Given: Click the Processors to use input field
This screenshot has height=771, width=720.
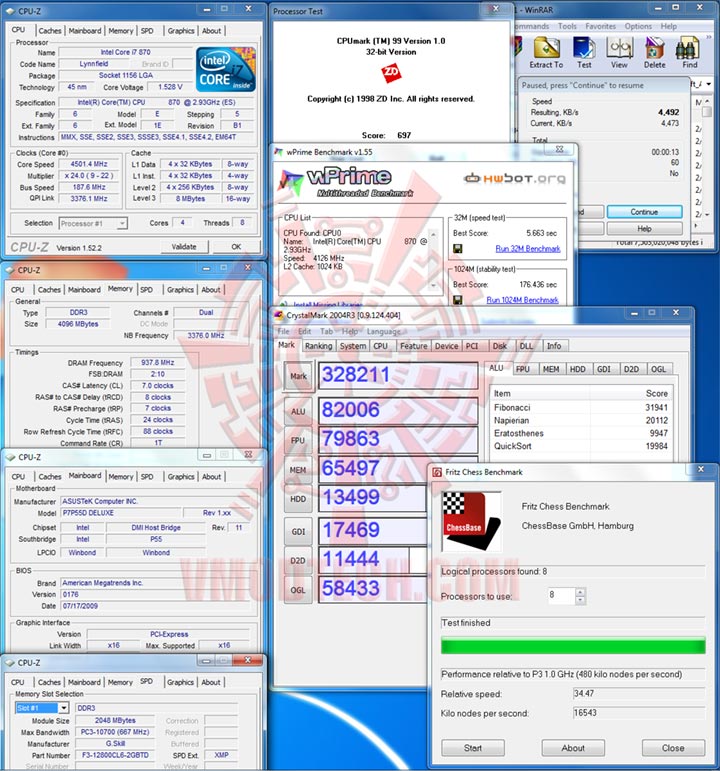Looking at the screenshot, I should pos(561,595).
